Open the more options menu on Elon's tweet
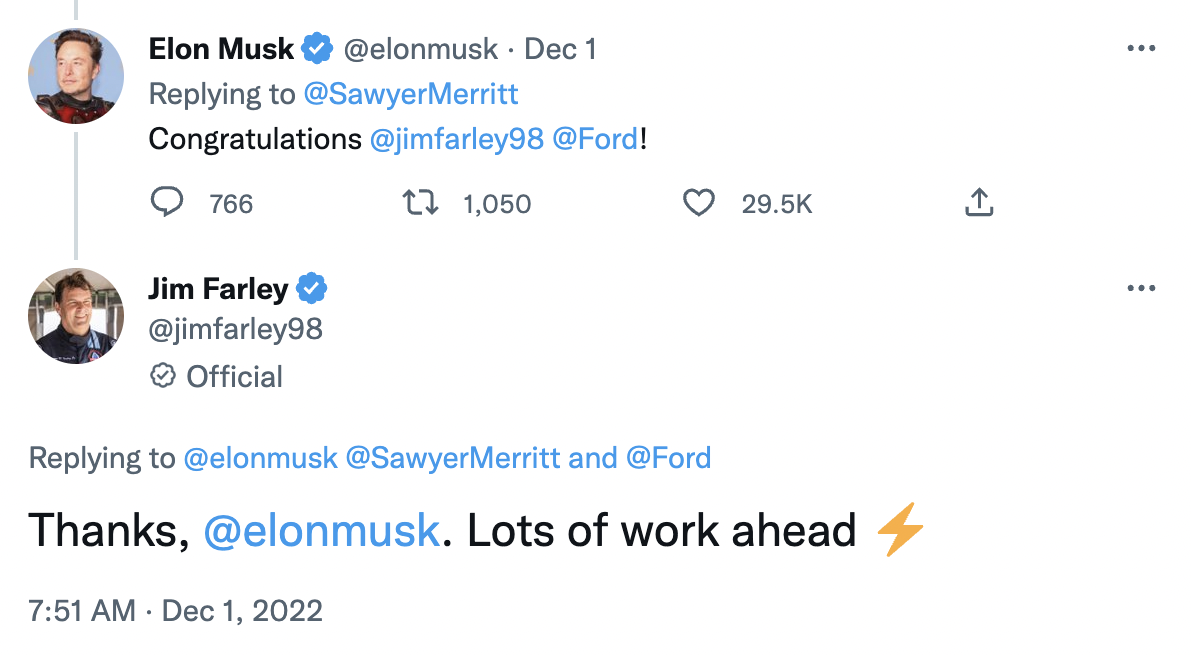The width and height of the screenshot is (1191, 655). (1140, 48)
